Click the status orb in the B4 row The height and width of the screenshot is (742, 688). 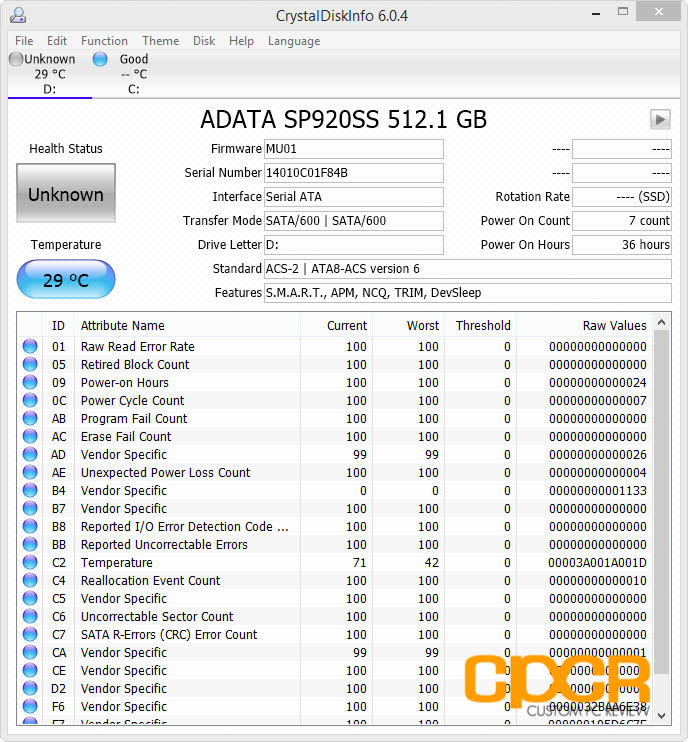(30, 490)
